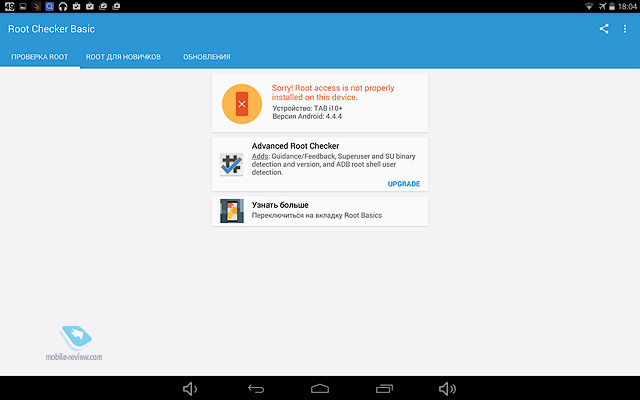Open the ОБНОВЛЕНИЯ tab
The image size is (640, 400).
pyautogui.click(x=207, y=57)
